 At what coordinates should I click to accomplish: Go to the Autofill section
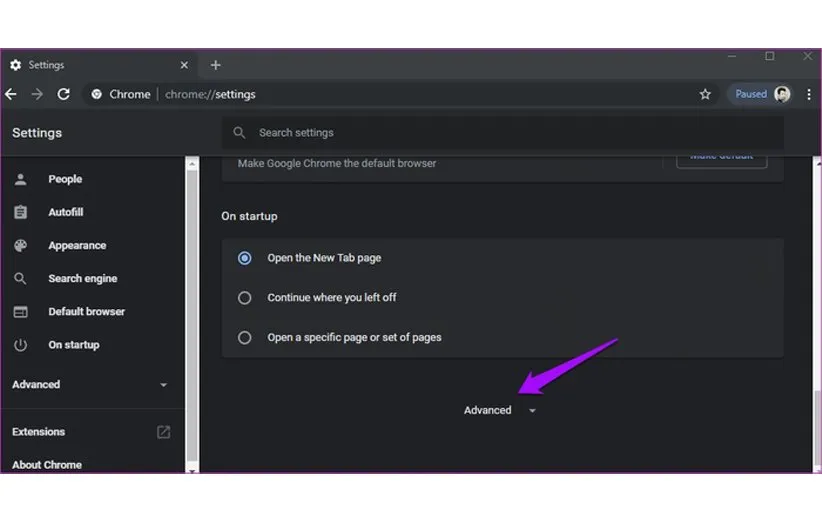[65, 213]
